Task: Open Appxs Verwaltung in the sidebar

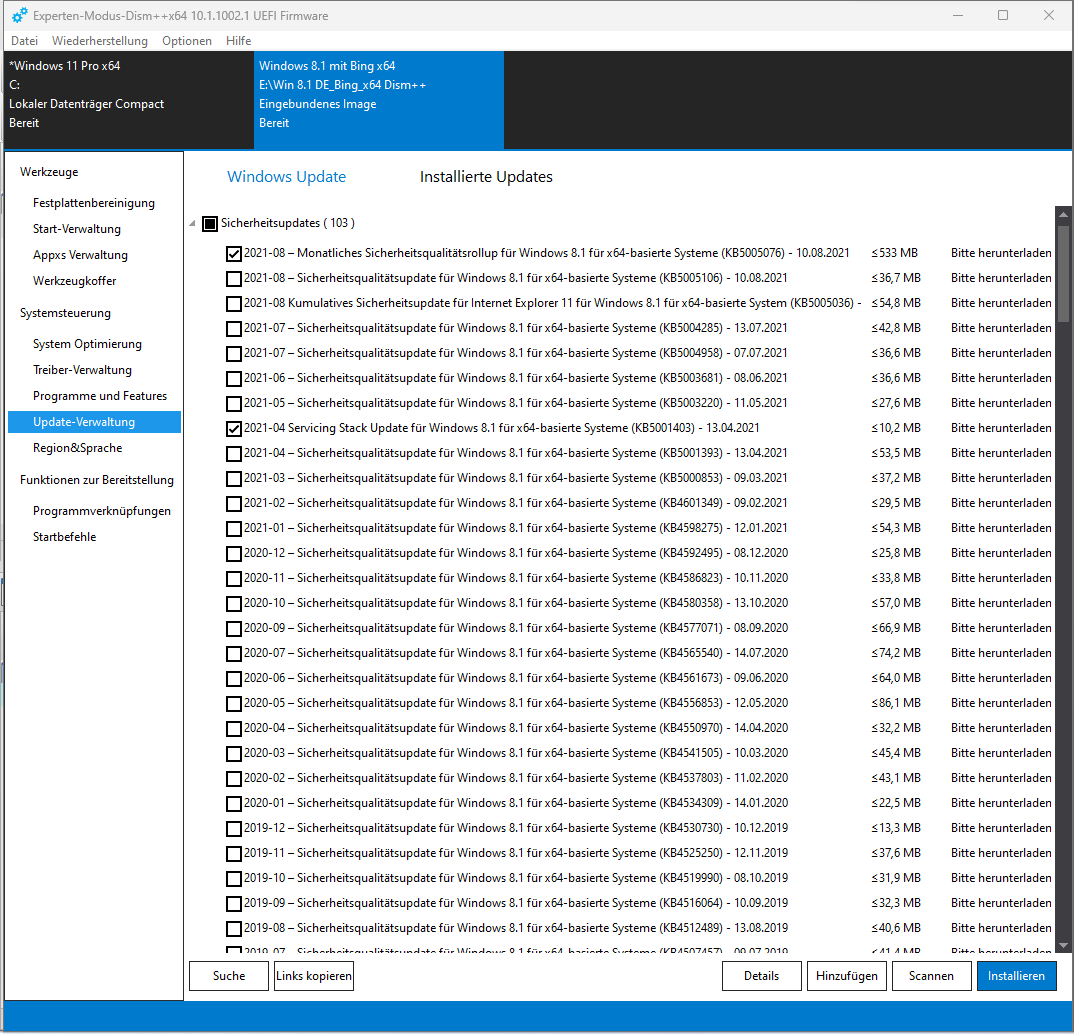Action: pyautogui.click(x=80, y=255)
